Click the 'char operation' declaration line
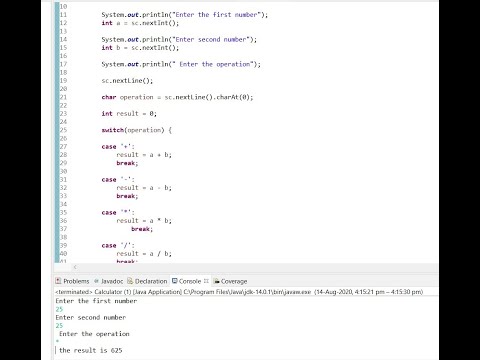Screen dimensions: 480x360 (x=177, y=97)
